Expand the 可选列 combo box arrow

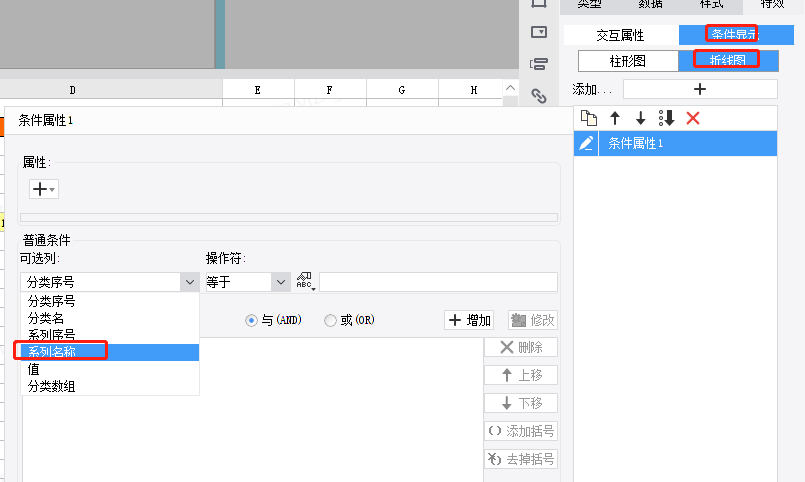190,283
